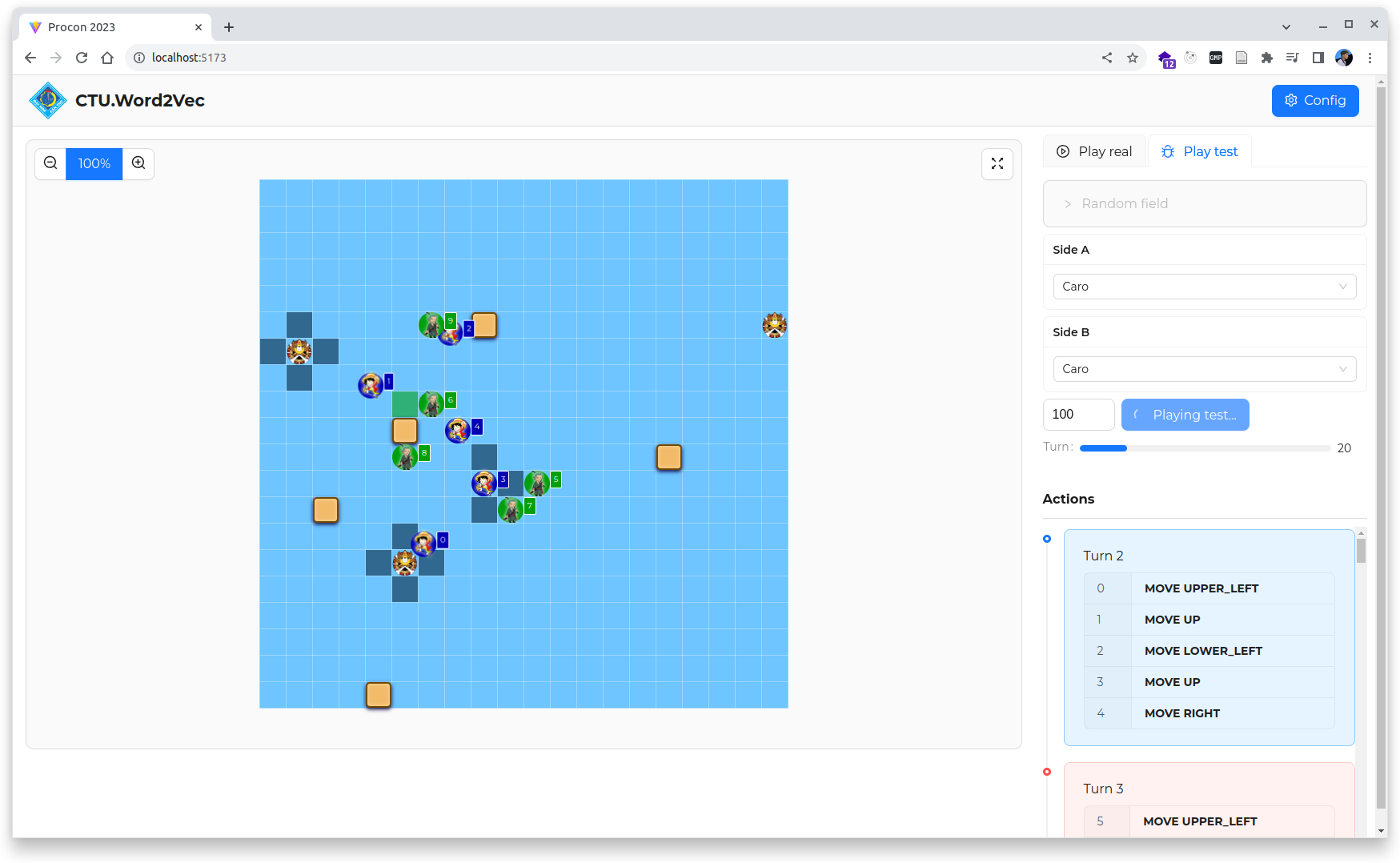Image resolution: width=1400 pixels, height=863 pixels.
Task: Click the green territory tile beside craftsman 6
Action: click(405, 404)
